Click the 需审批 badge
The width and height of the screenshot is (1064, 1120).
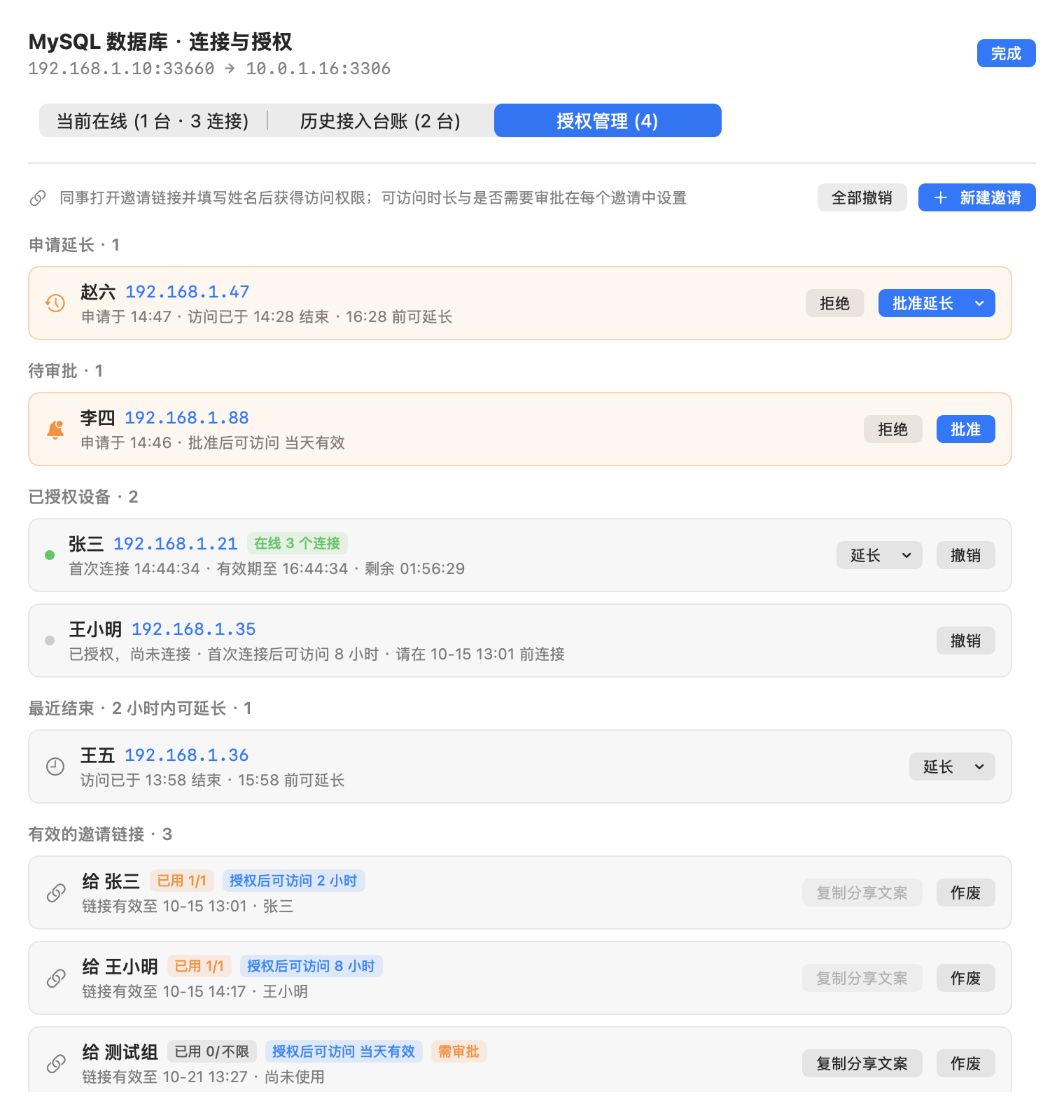pyautogui.click(x=458, y=1051)
